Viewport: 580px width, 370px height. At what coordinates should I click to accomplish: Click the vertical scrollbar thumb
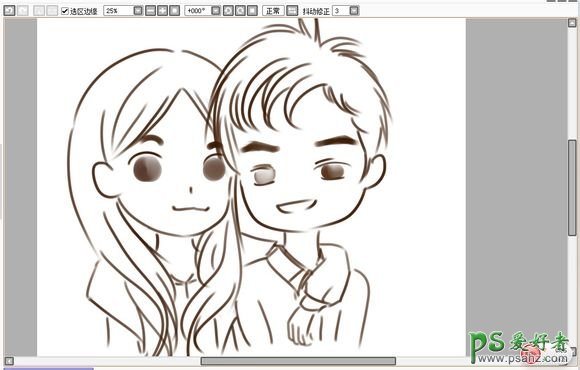(572, 187)
